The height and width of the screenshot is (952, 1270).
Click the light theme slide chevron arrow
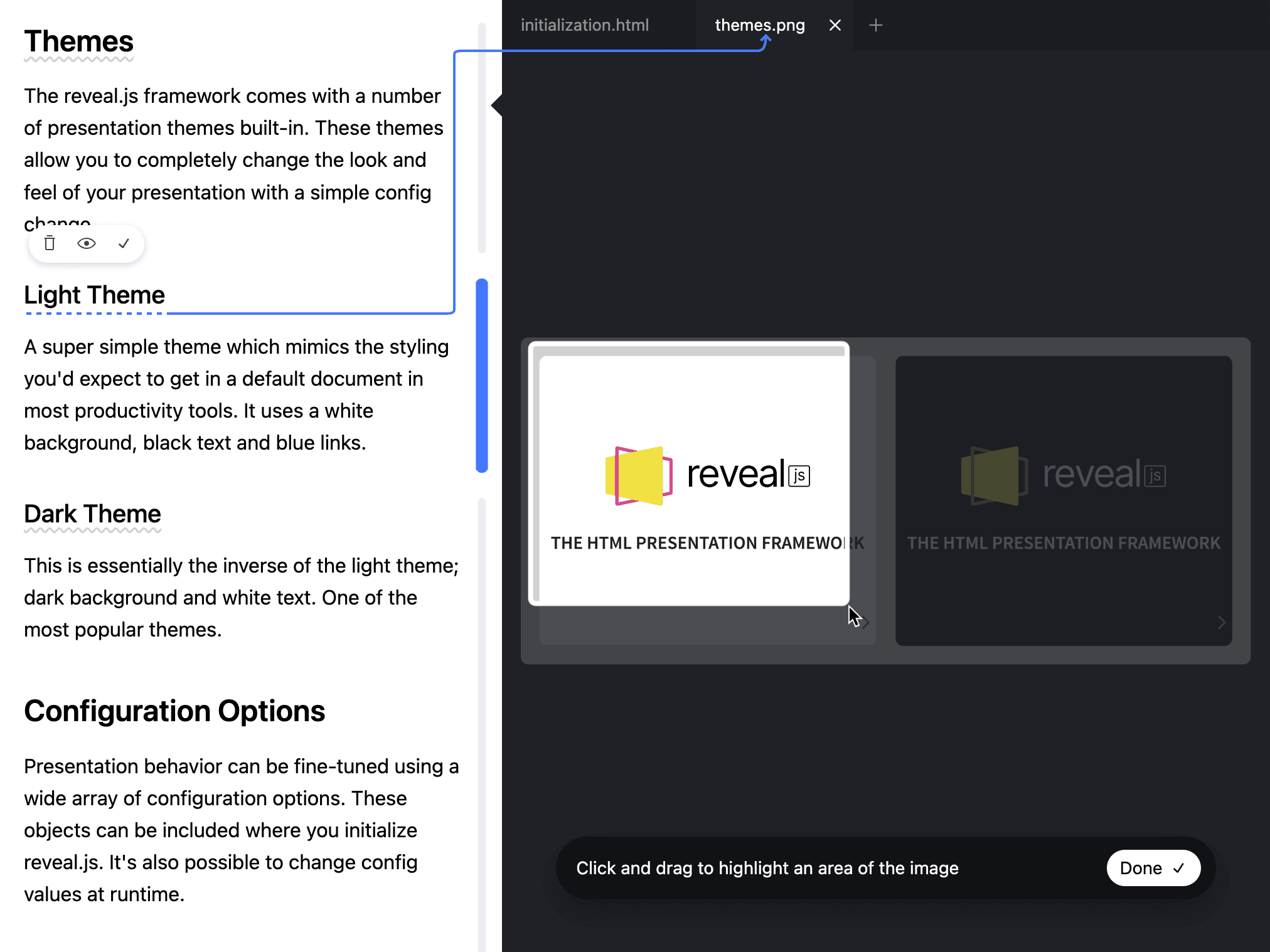pos(866,622)
